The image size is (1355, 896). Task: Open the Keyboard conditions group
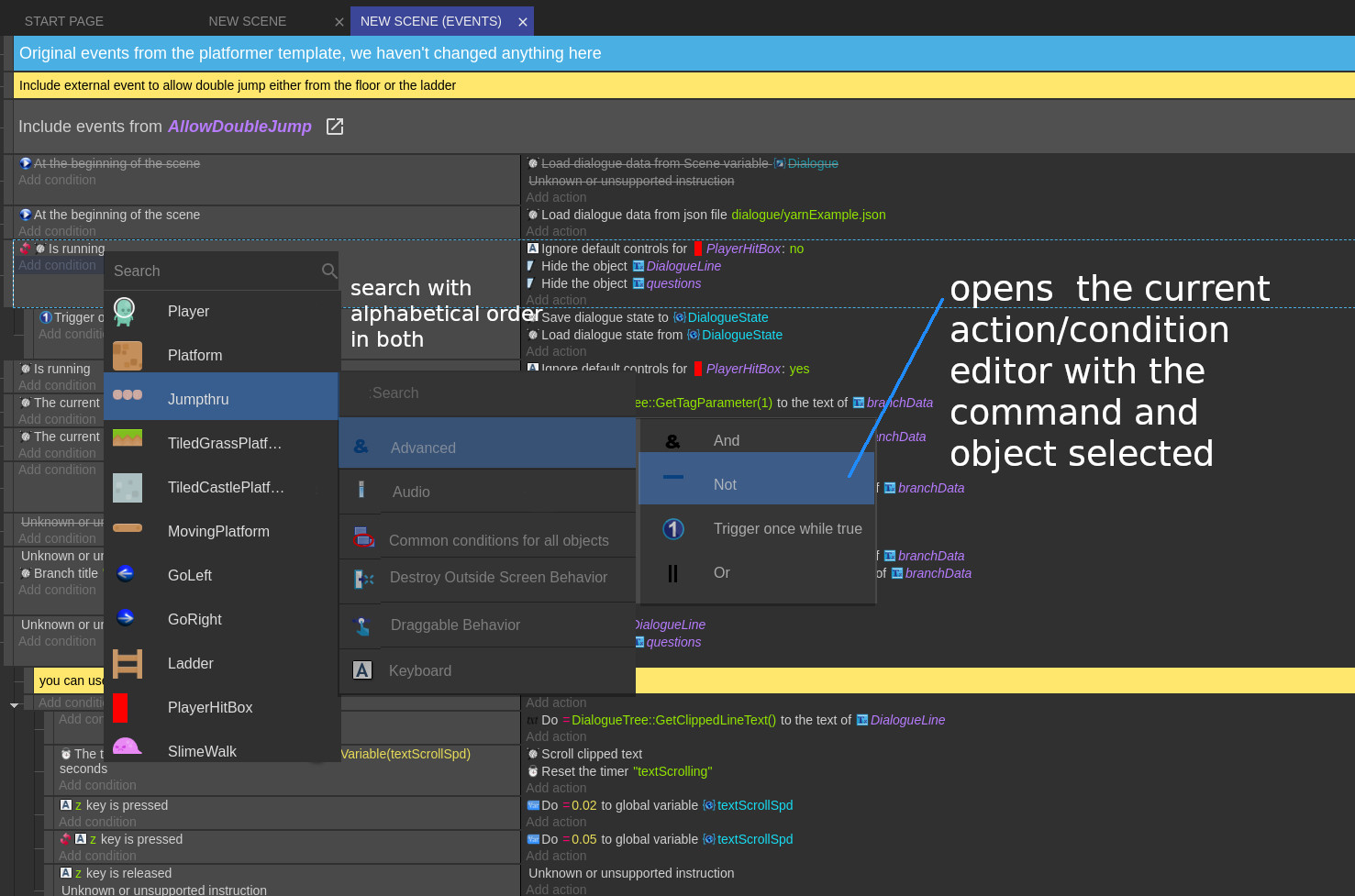coord(420,670)
